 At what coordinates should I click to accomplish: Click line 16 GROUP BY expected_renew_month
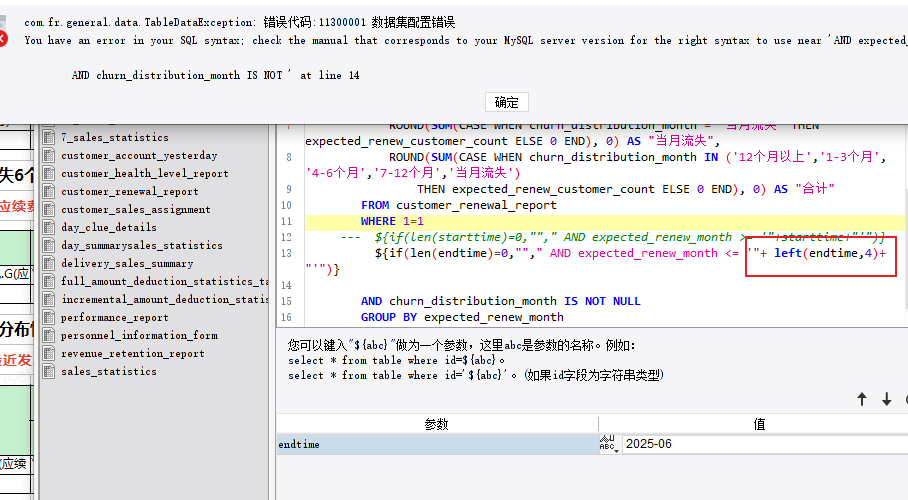(x=462, y=317)
